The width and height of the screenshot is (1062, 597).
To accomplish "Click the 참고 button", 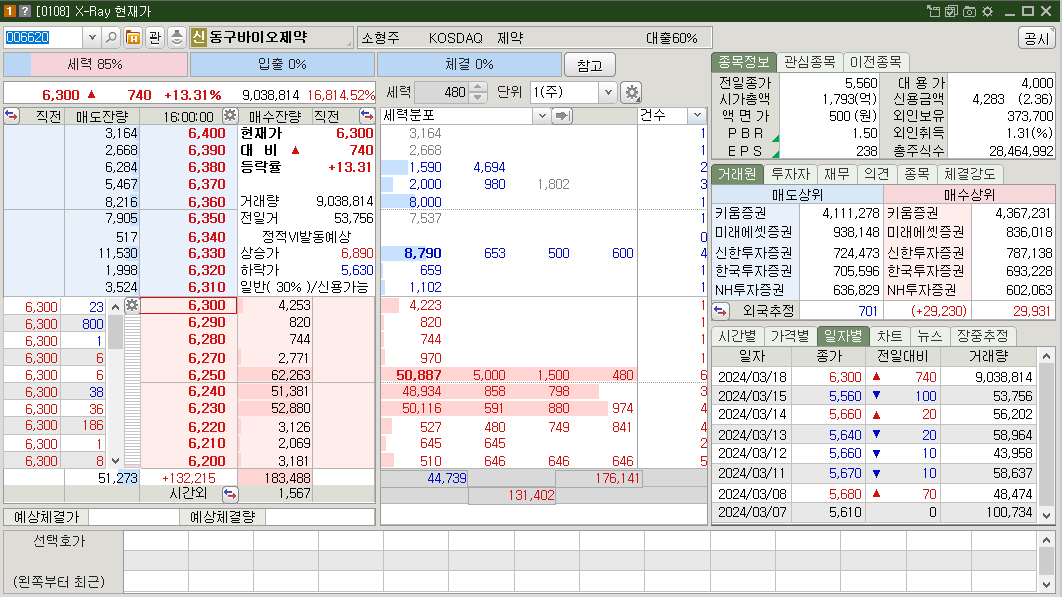I will click(x=589, y=65).
